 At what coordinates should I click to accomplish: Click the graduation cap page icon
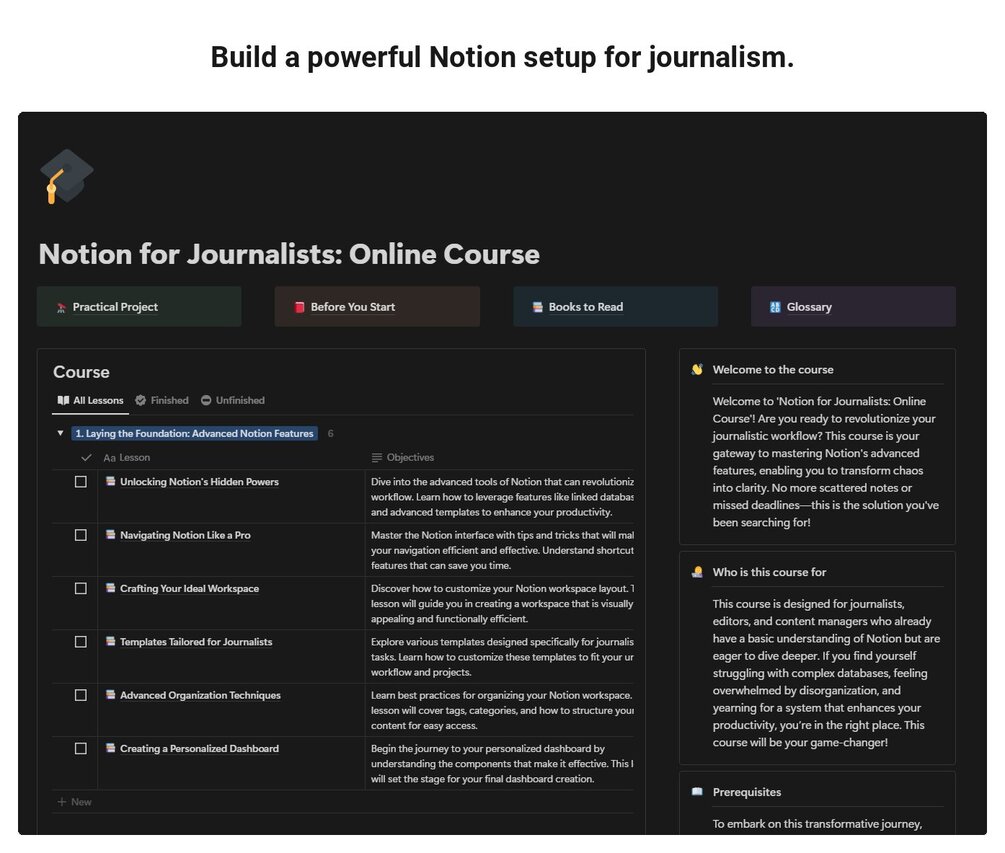click(x=67, y=177)
